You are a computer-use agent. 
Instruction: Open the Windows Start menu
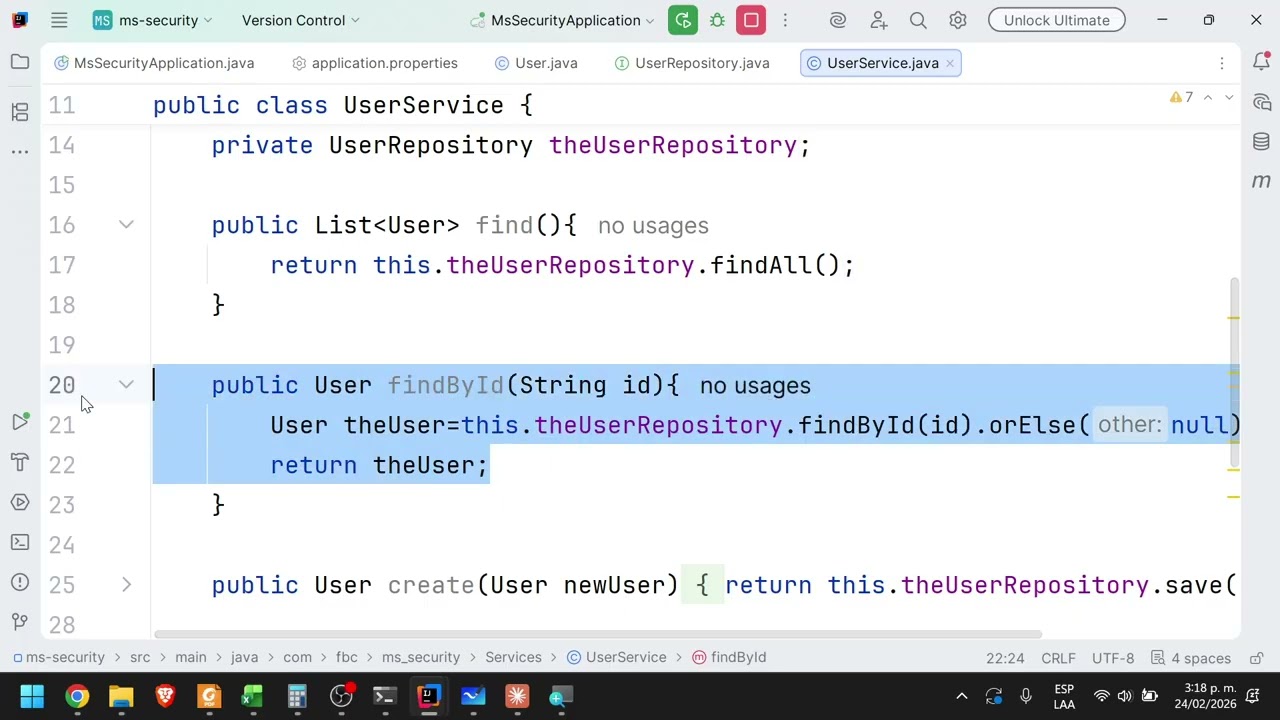pos(32,696)
